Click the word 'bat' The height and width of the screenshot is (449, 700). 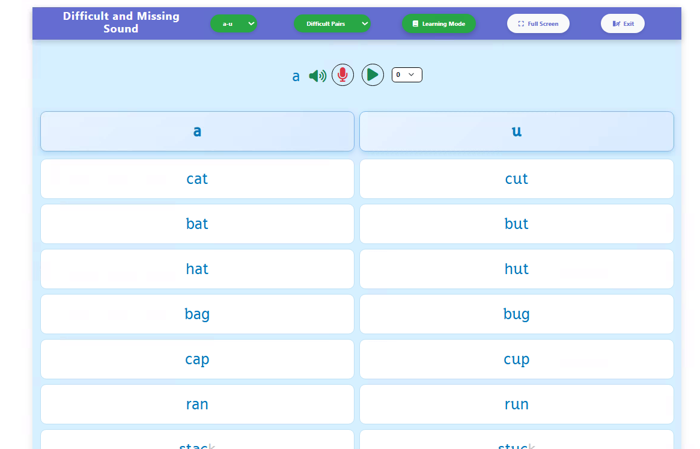[197, 224]
